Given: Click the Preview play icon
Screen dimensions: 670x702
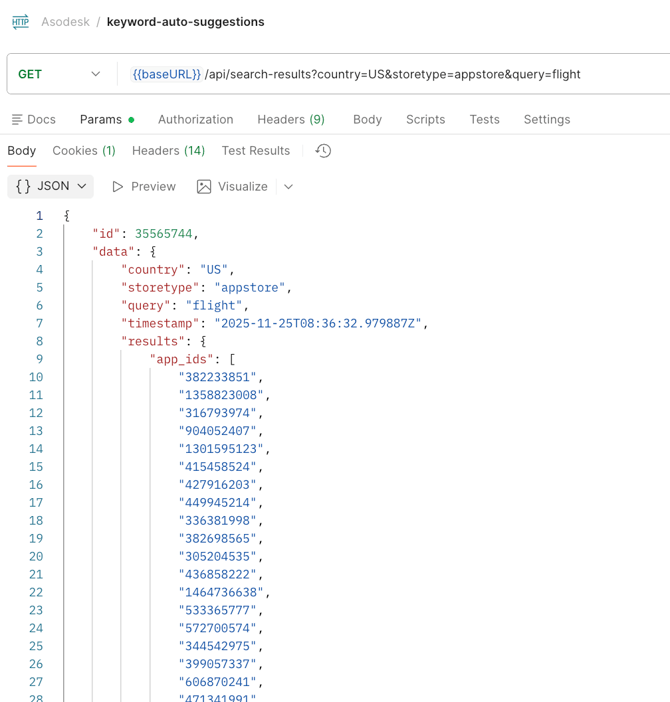Looking at the screenshot, I should [x=118, y=187].
